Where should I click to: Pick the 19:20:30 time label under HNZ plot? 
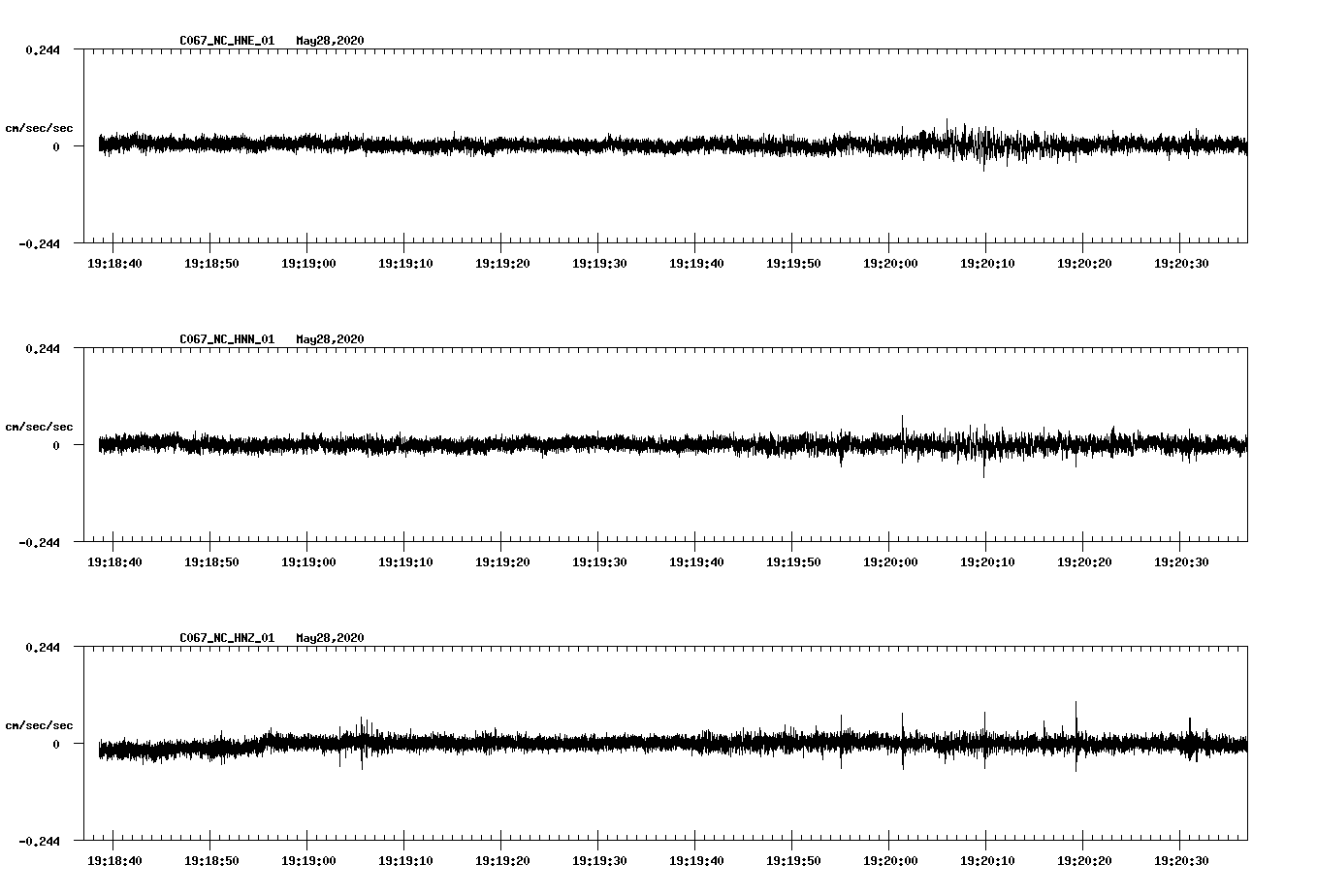(x=1181, y=861)
